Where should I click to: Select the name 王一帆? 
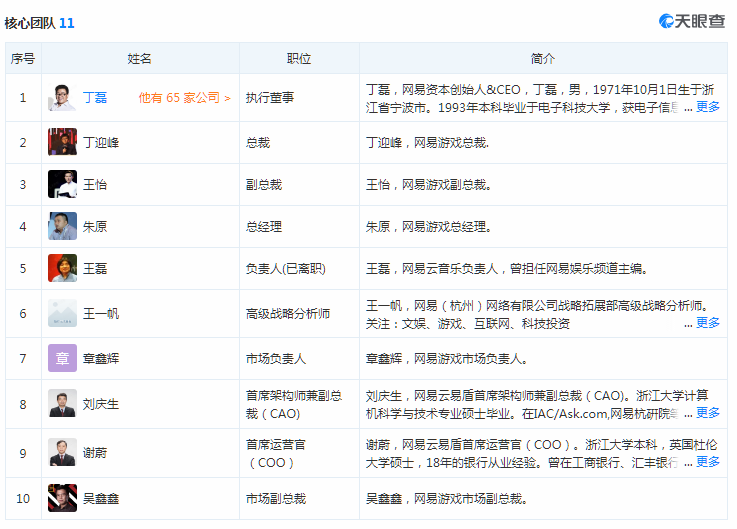(101, 314)
